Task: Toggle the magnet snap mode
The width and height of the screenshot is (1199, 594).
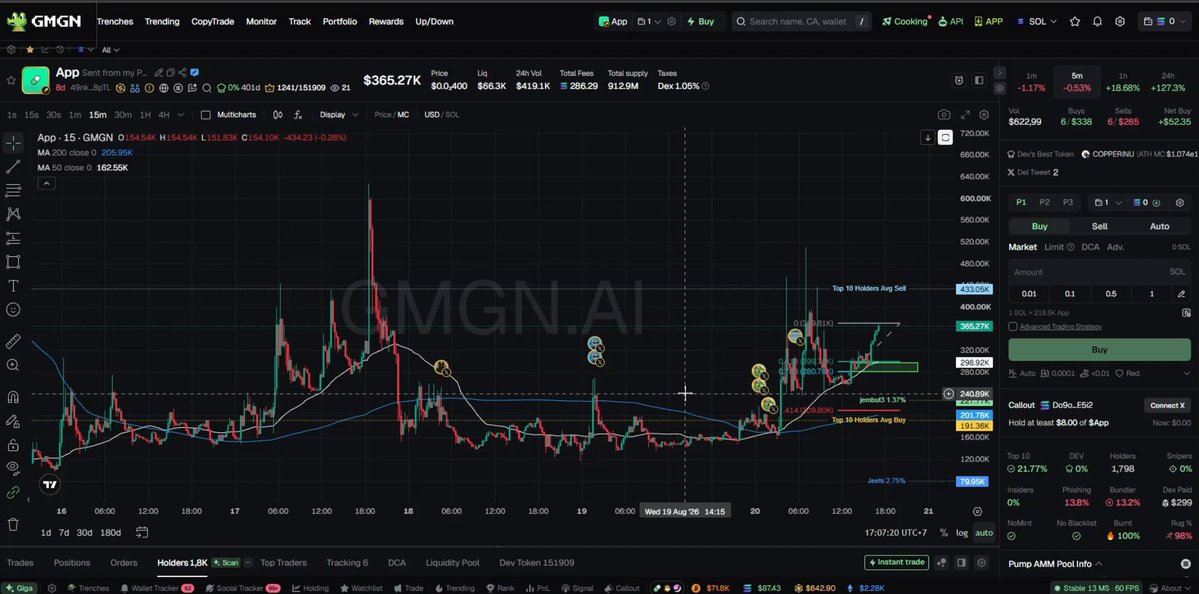Action: pyautogui.click(x=13, y=397)
